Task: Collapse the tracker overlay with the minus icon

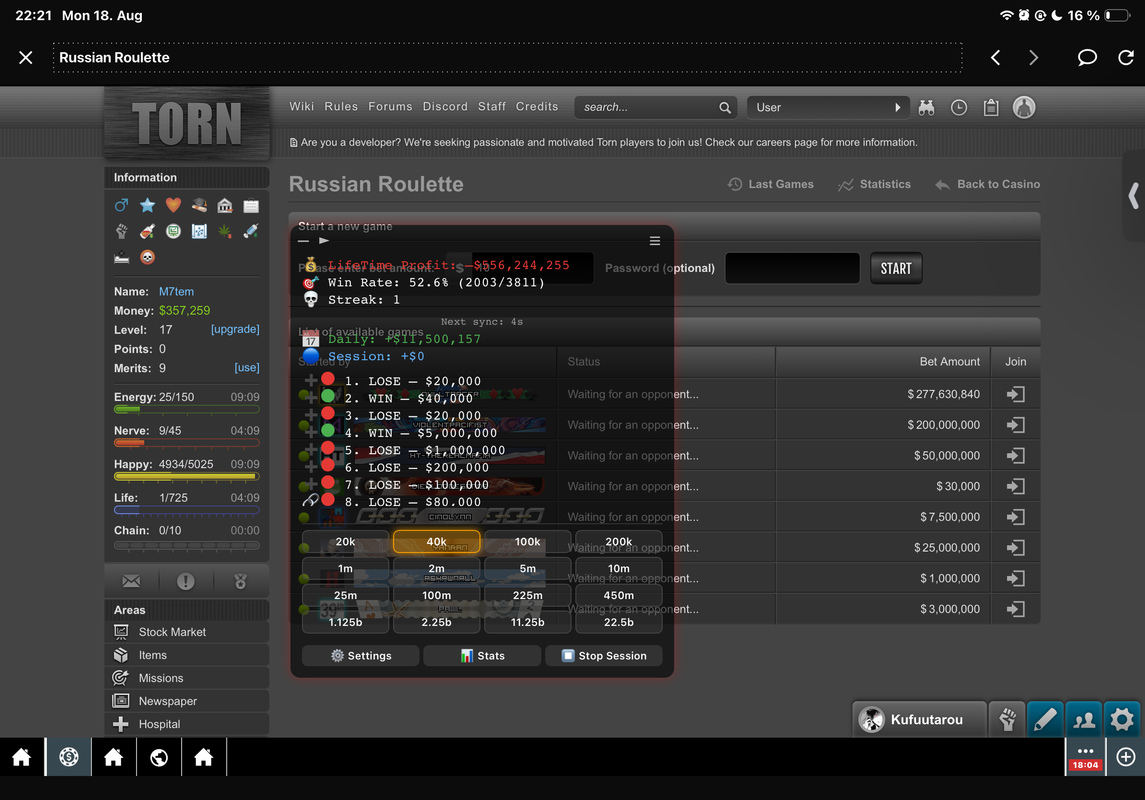Action: pyautogui.click(x=304, y=241)
